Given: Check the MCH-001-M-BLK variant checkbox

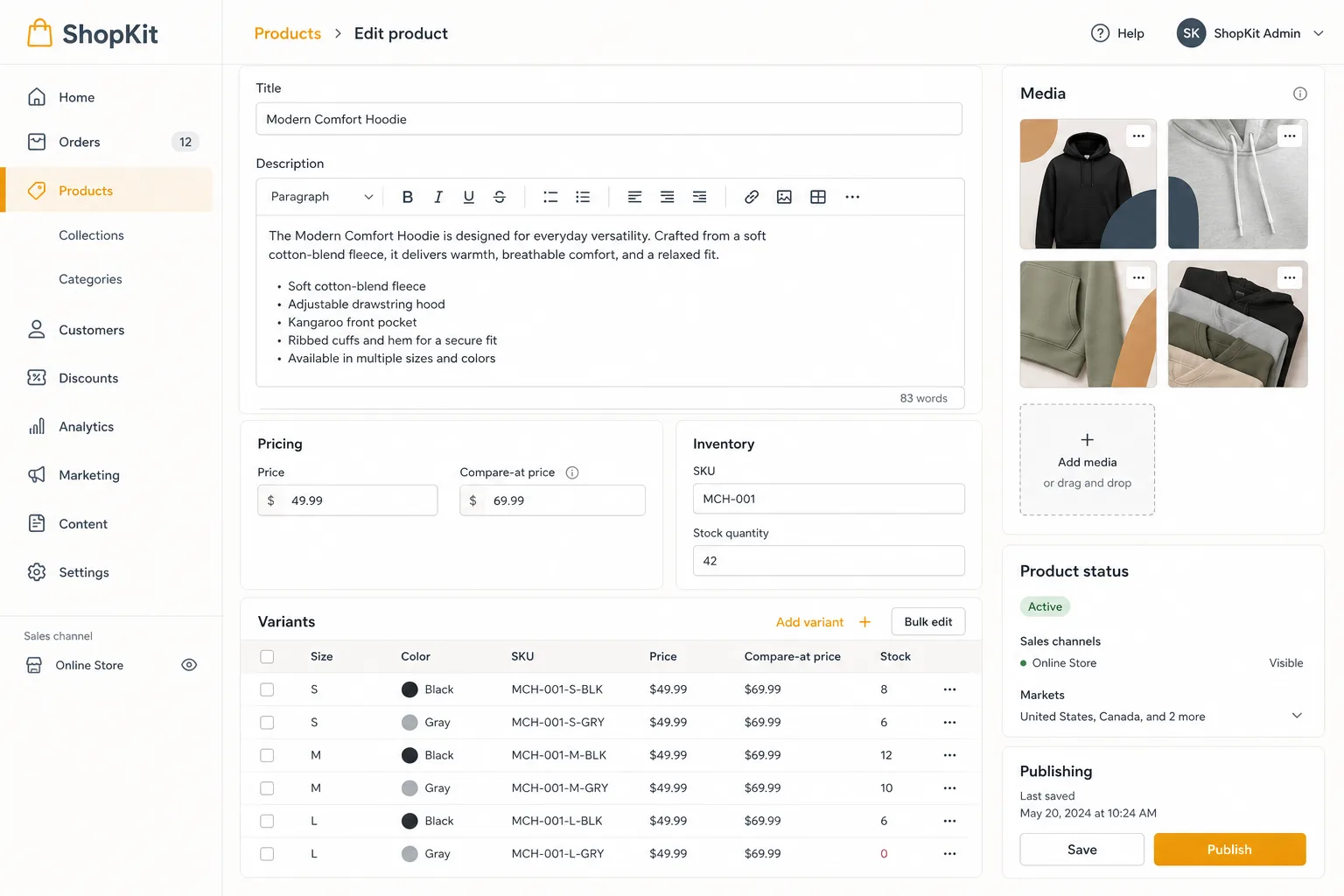Looking at the screenshot, I should point(267,755).
